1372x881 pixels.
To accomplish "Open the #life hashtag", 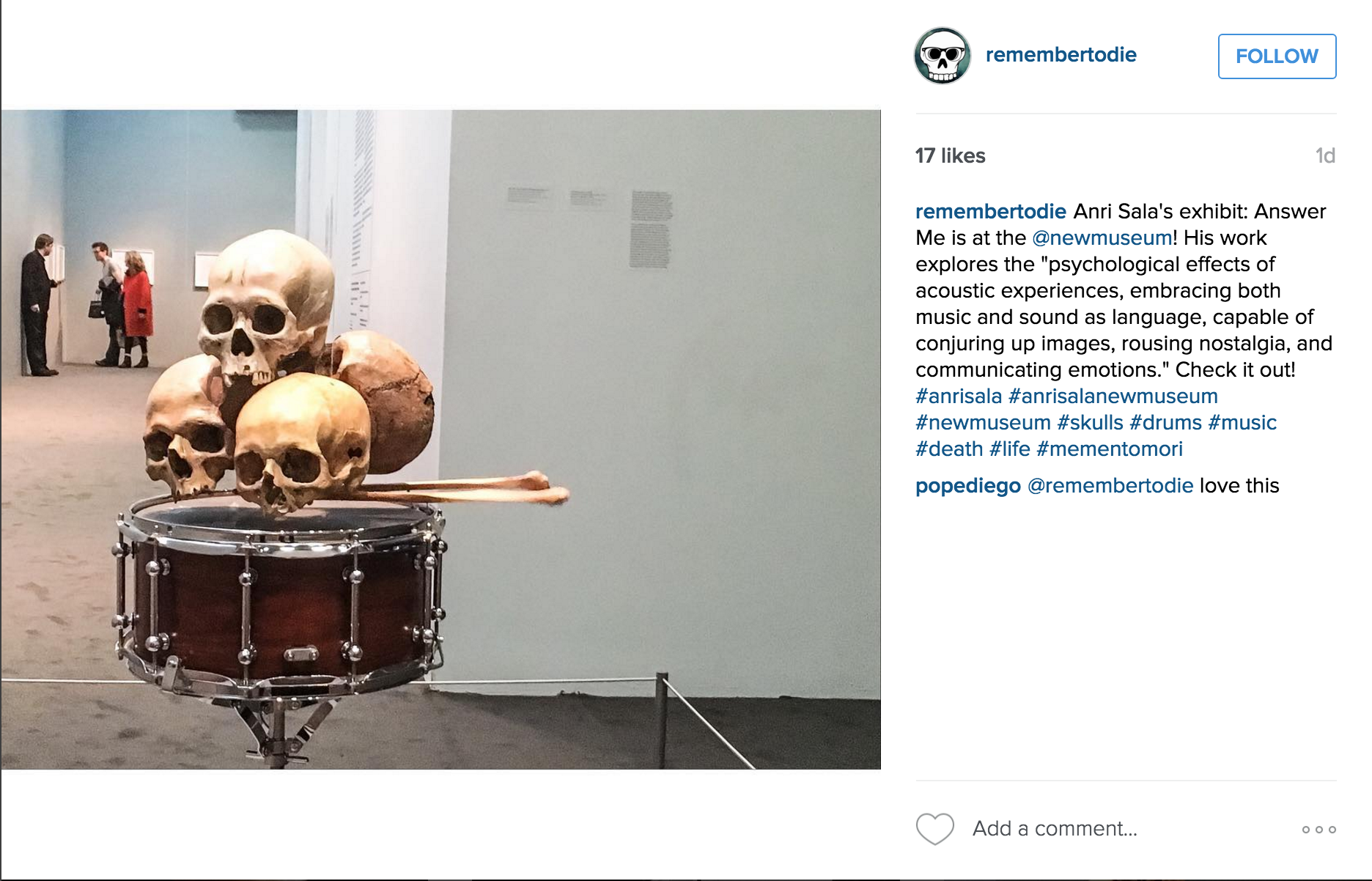I will tap(1009, 449).
